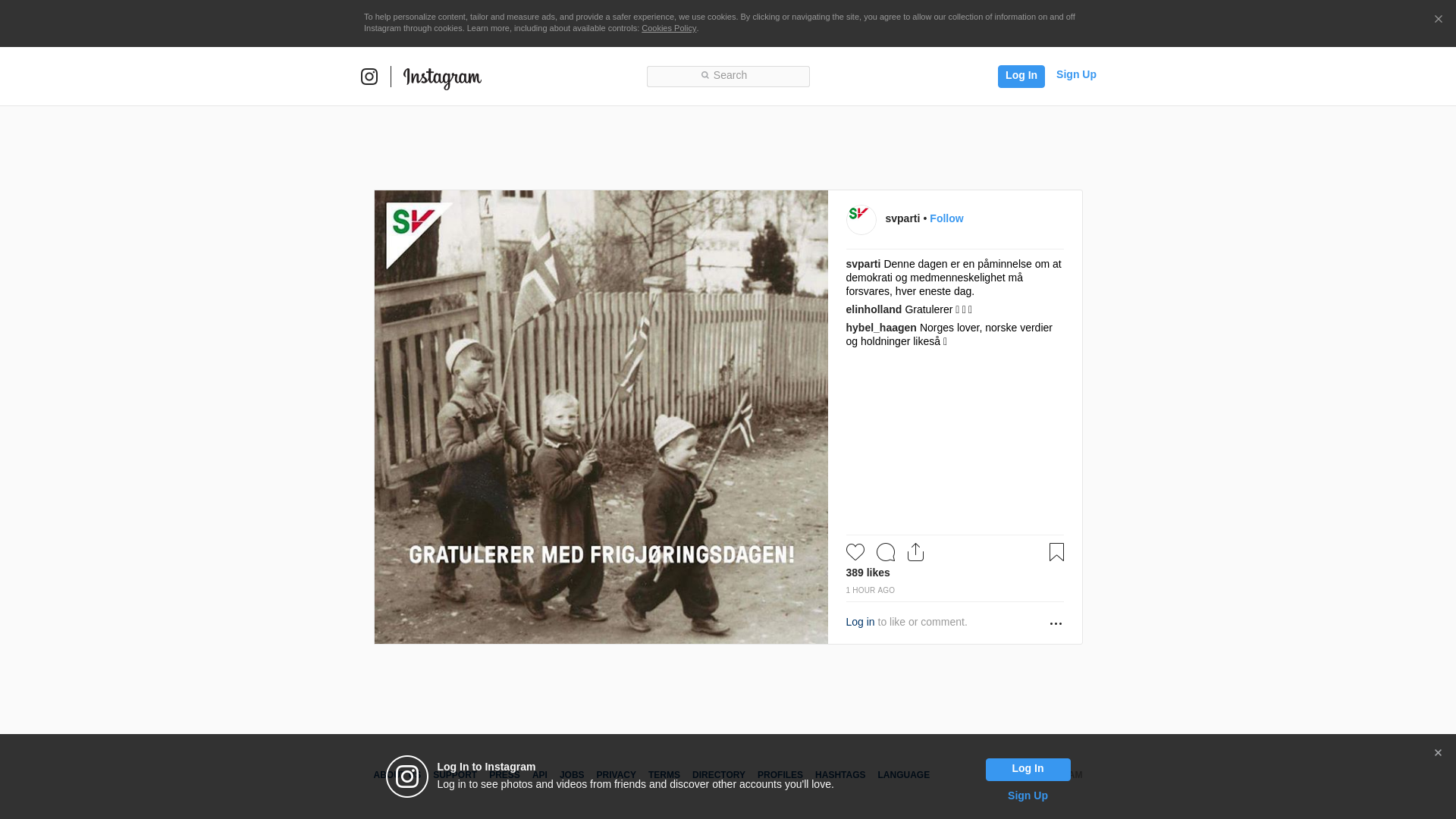Image resolution: width=1456 pixels, height=819 pixels.
Task: Click the header Log In button
Action: pyautogui.click(x=1021, y=76)
